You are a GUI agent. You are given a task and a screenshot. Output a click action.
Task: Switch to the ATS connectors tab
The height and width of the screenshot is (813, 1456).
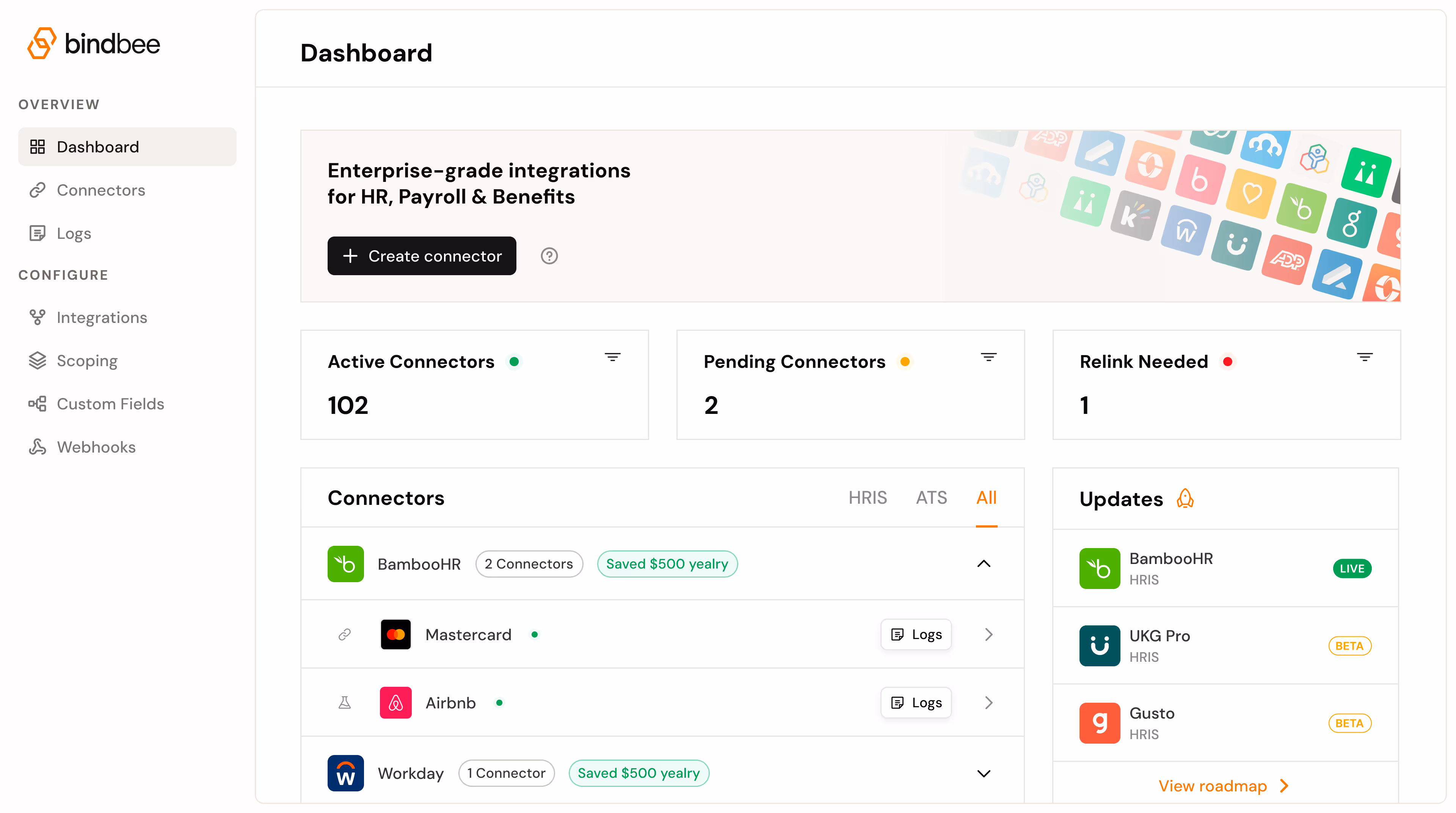tap(931, 498)
